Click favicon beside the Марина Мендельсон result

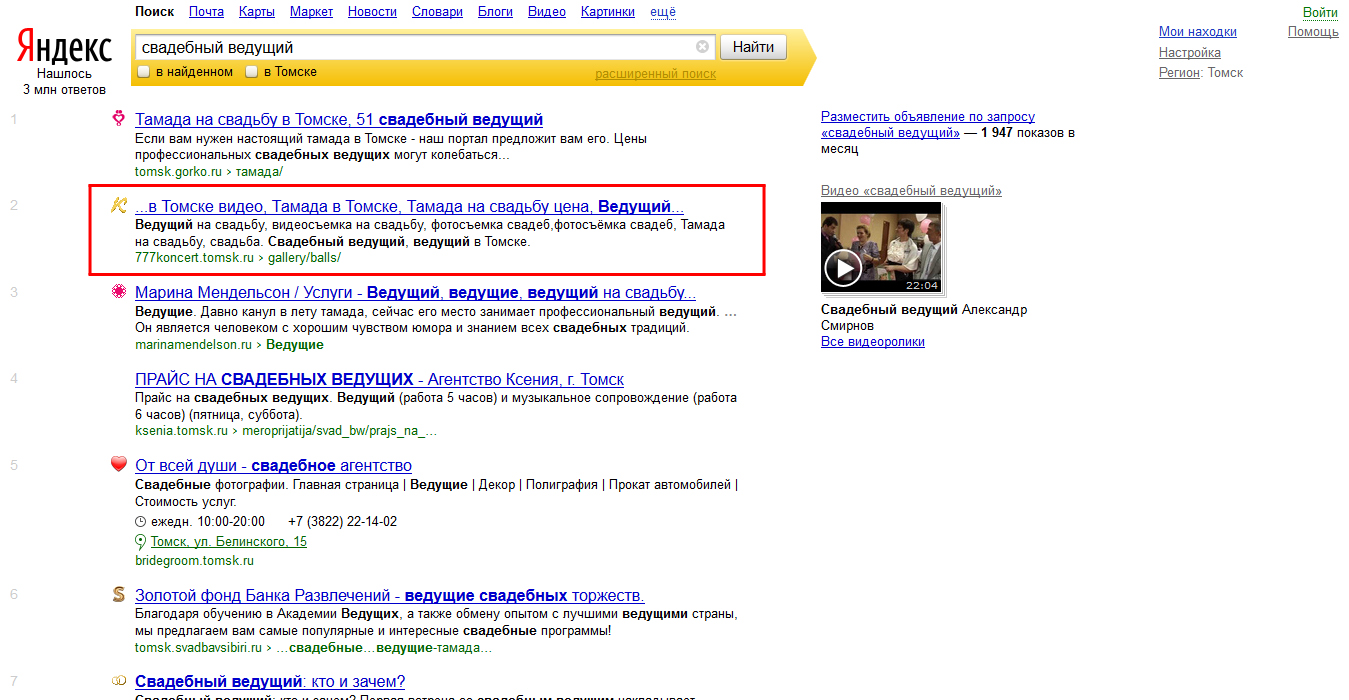(x=119, y=292)
